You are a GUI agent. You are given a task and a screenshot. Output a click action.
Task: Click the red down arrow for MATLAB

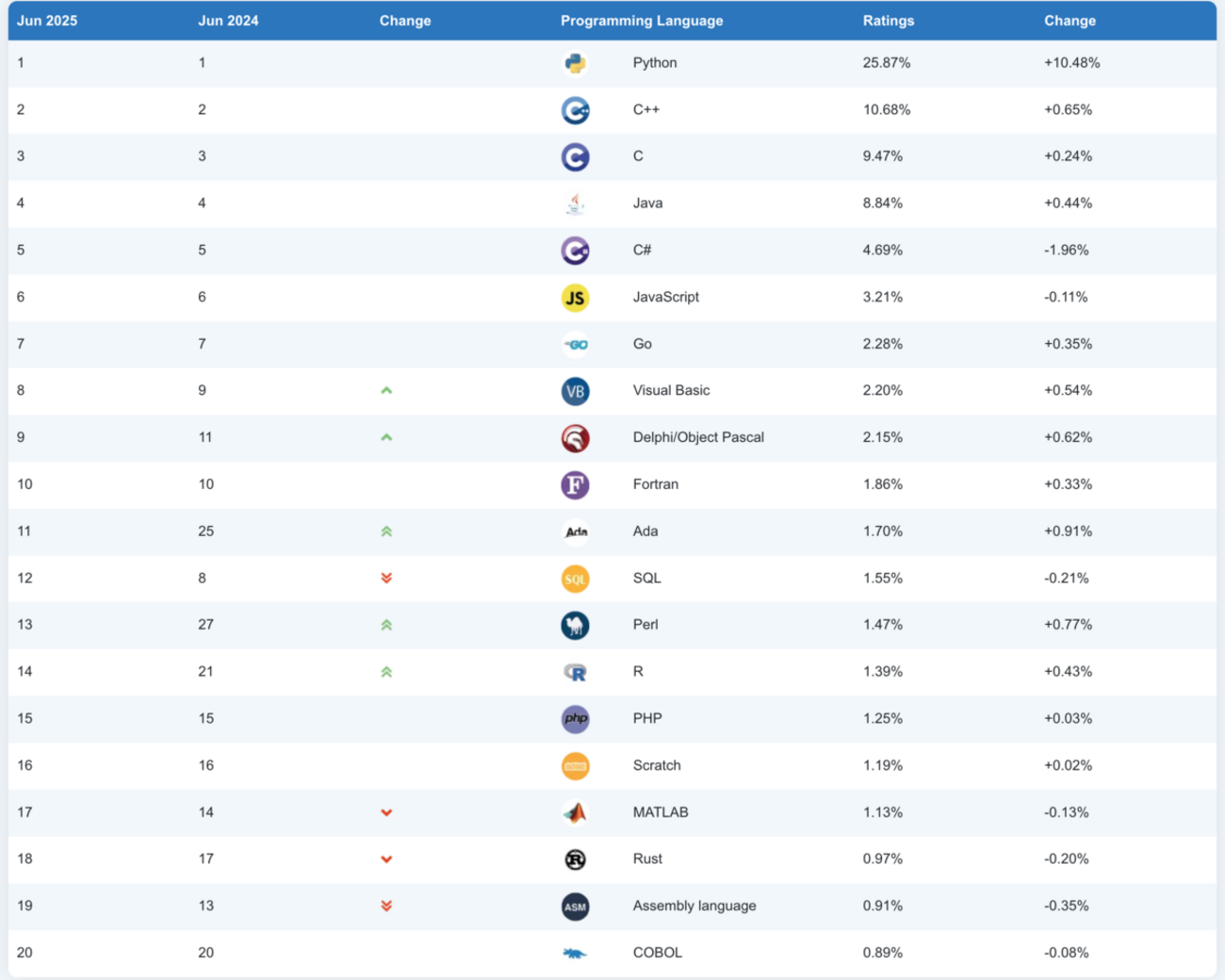coord(386,812)
